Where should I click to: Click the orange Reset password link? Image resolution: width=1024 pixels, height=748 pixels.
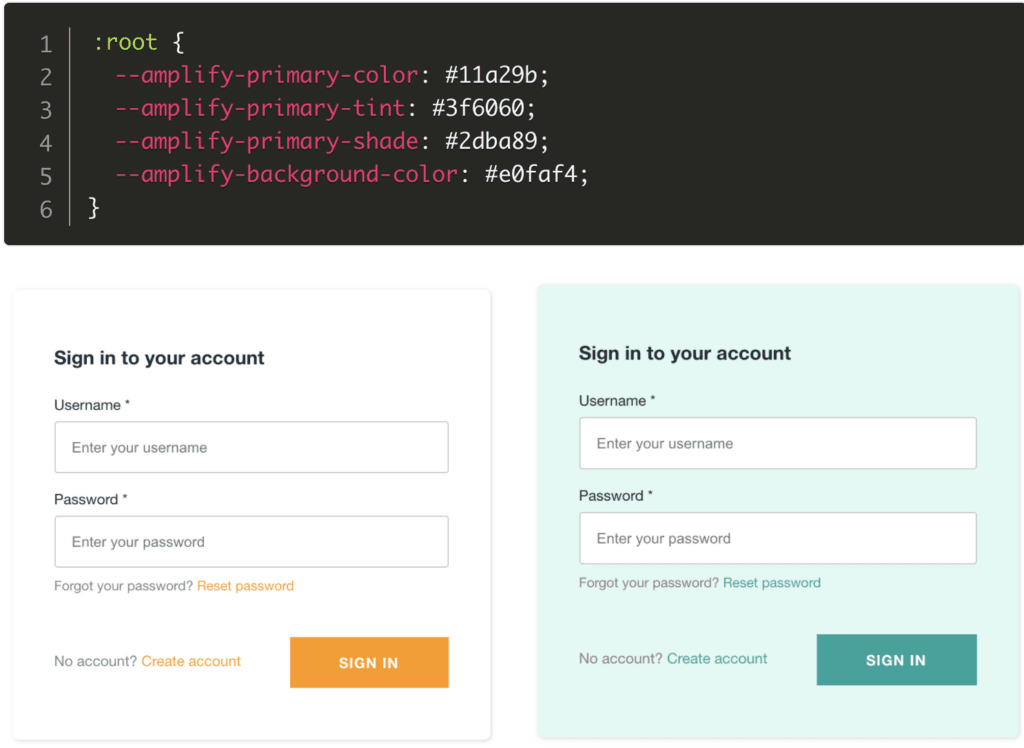245,586
